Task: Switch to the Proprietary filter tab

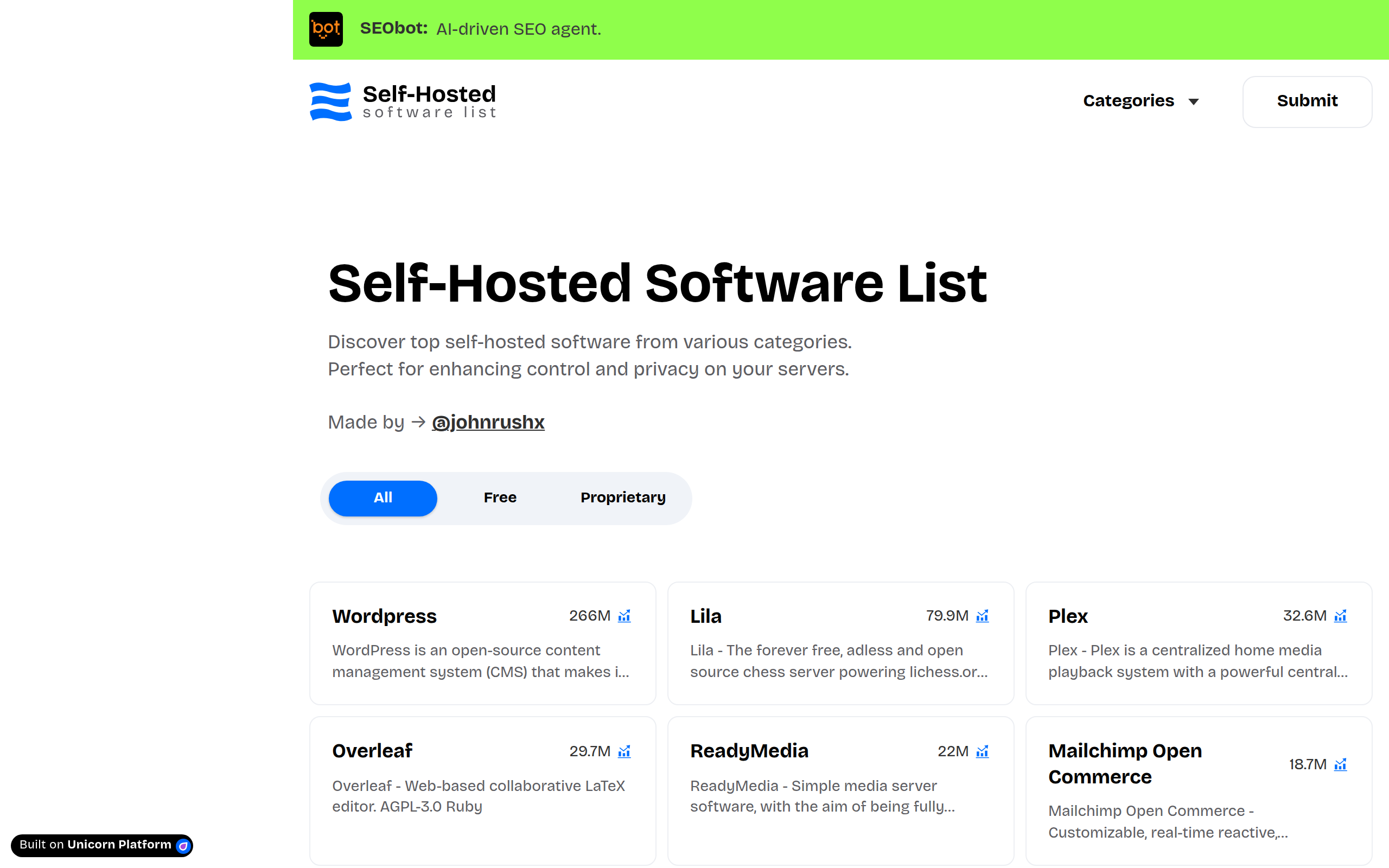Action: point(623,497)
